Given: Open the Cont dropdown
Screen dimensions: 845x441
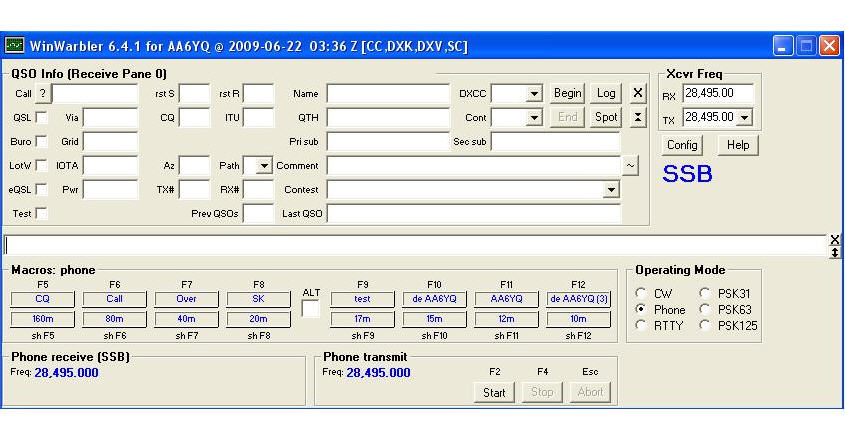Looking at the screenshot, I should (534, 118).
